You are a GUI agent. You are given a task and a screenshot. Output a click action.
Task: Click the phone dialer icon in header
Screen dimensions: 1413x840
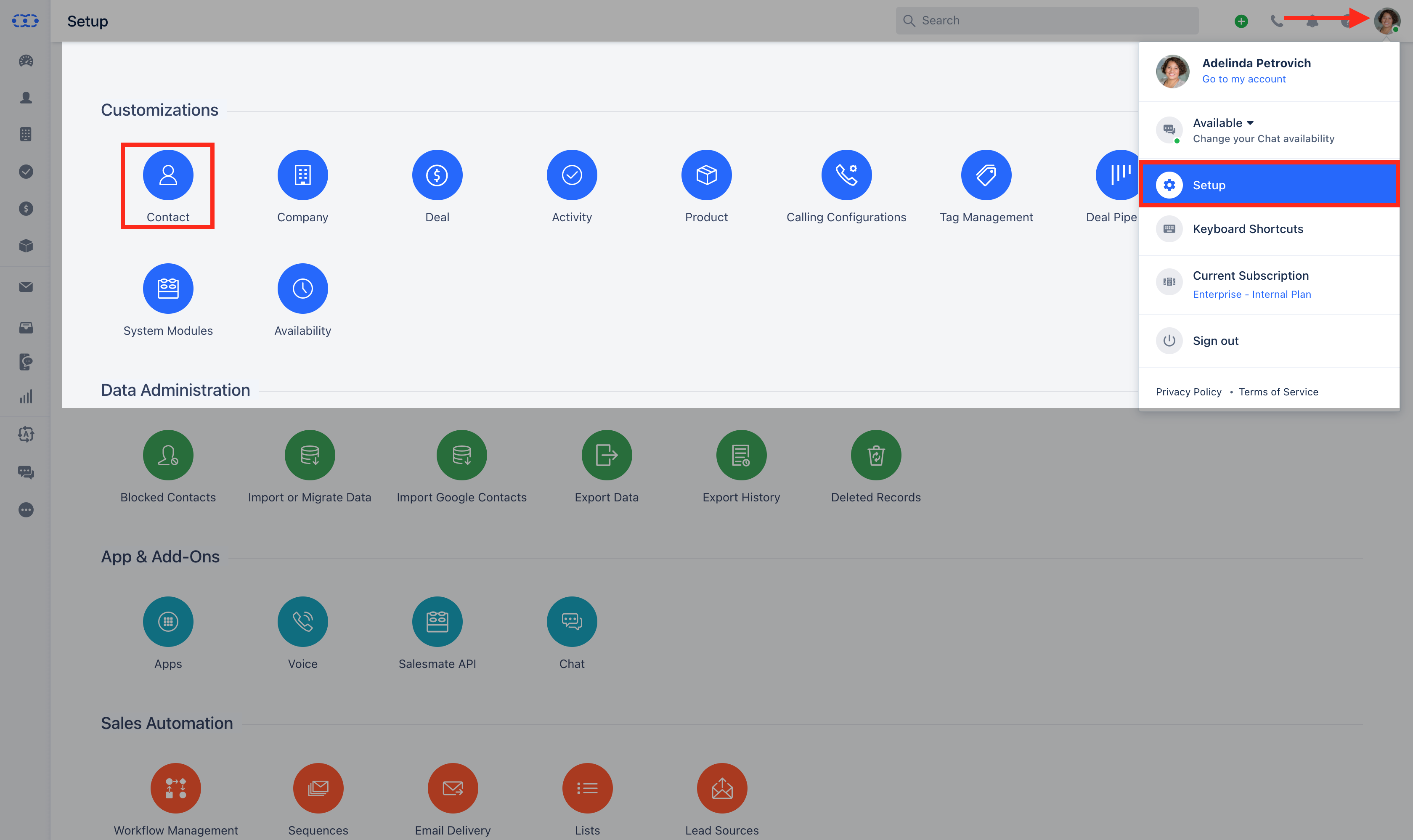point(1276,21)
